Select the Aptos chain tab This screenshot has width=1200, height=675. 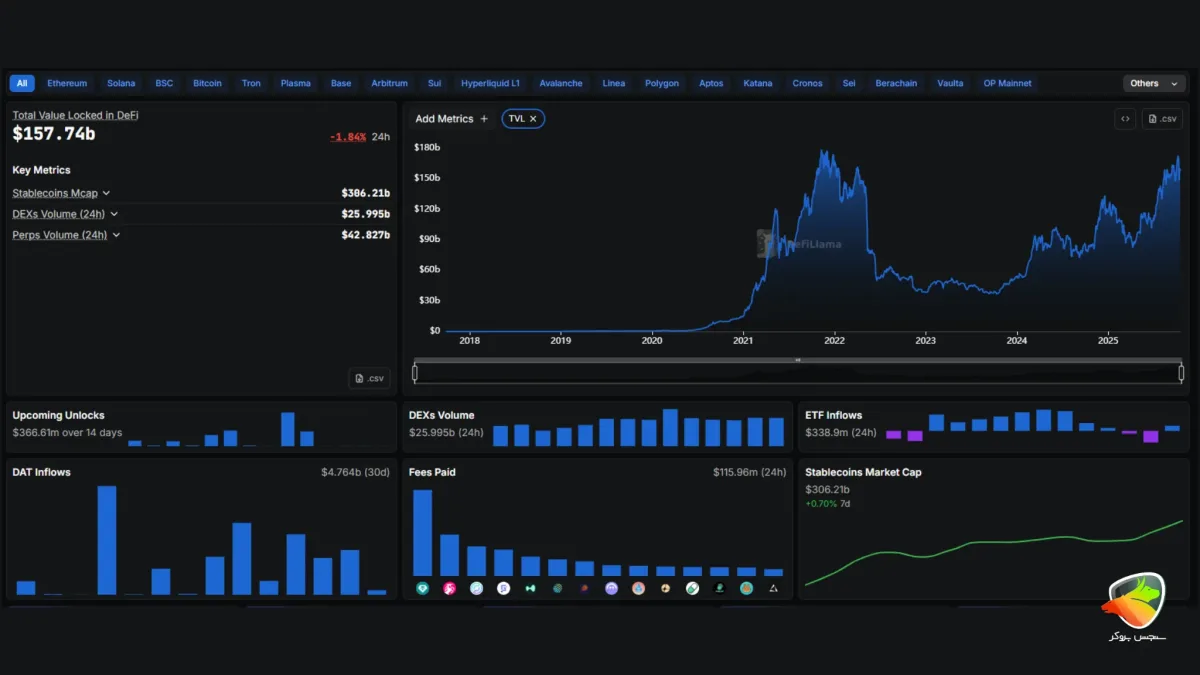point(711,84)
